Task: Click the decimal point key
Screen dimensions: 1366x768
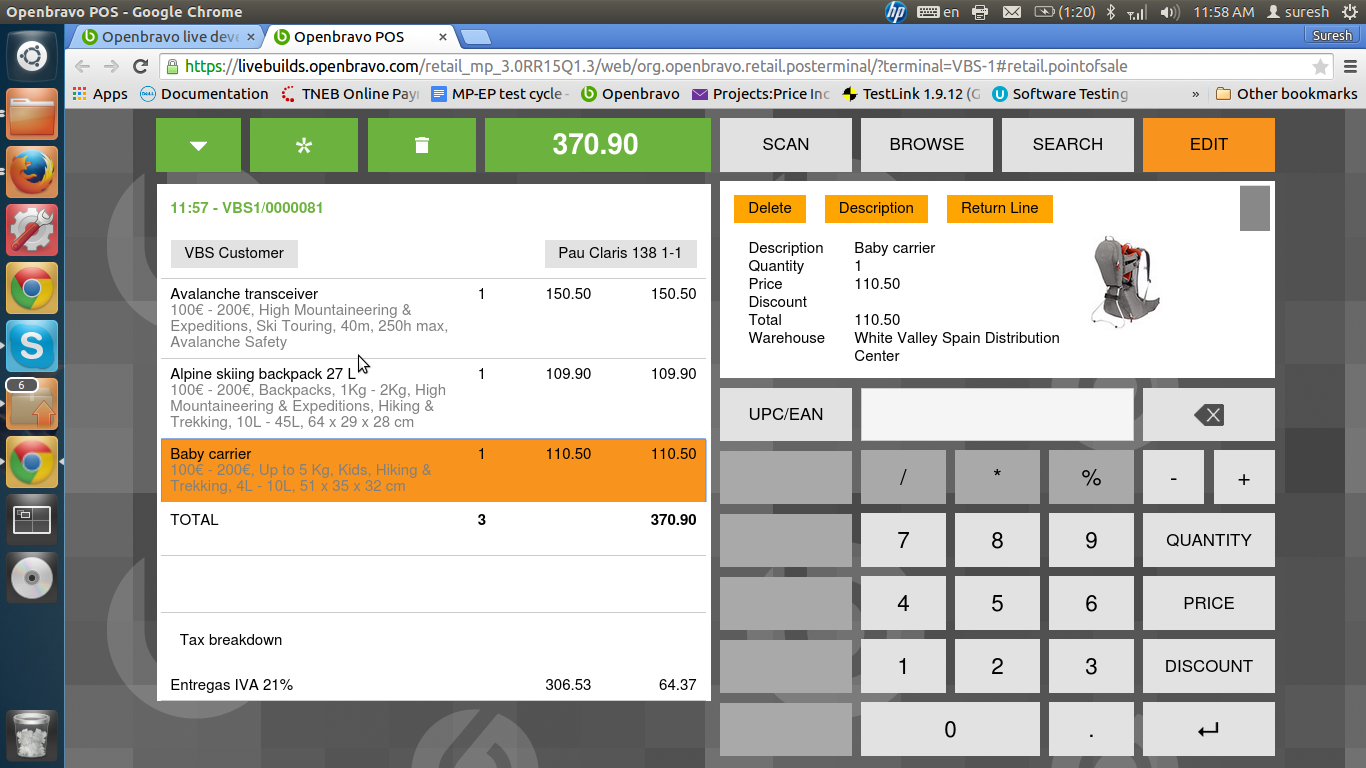Action: [1091, 729]
